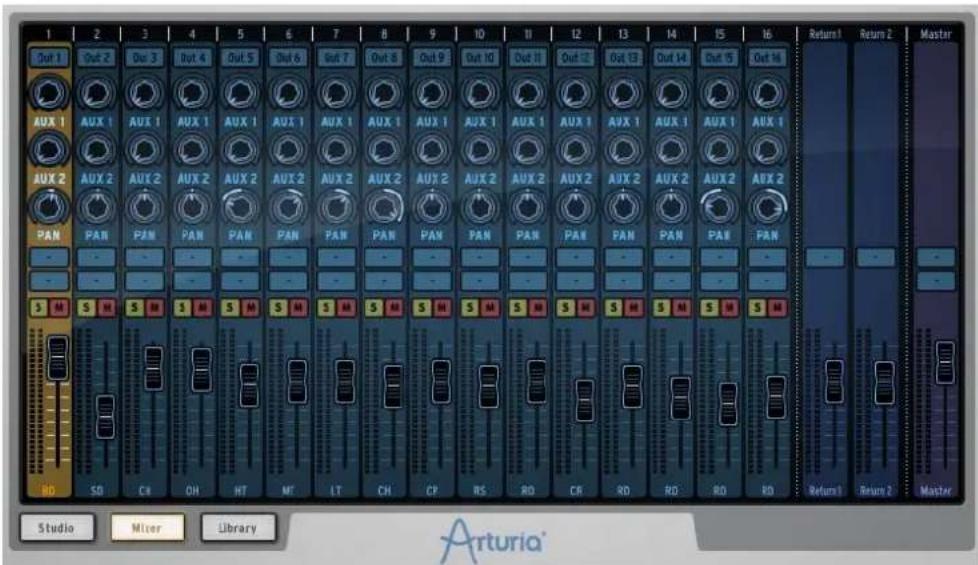Click the AUX 2 knob on channel 9
The width and height of the screenshot is (978, 565).
(x=432, y=150)
